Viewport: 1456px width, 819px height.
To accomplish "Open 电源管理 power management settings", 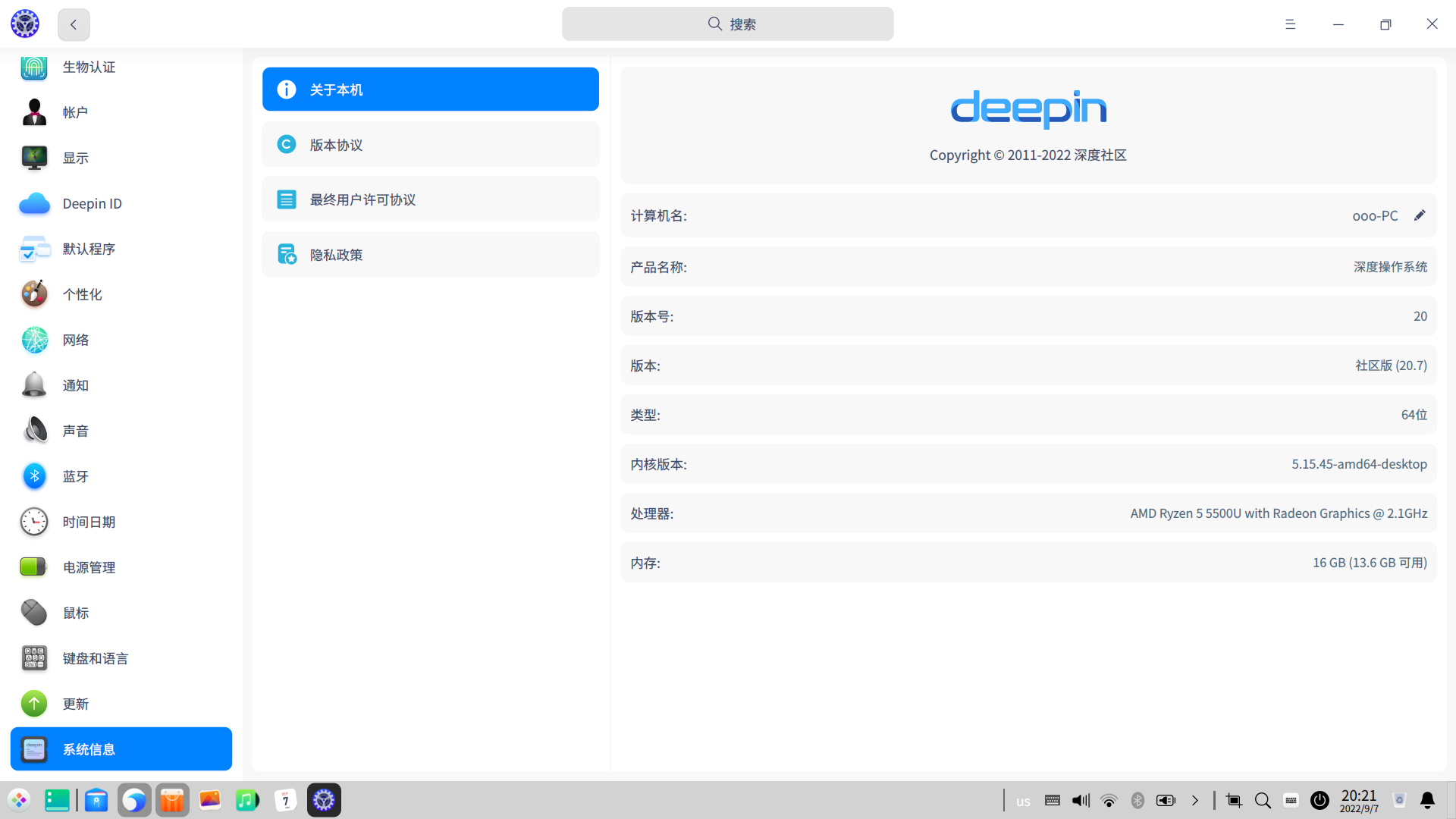I will (88, 567).
